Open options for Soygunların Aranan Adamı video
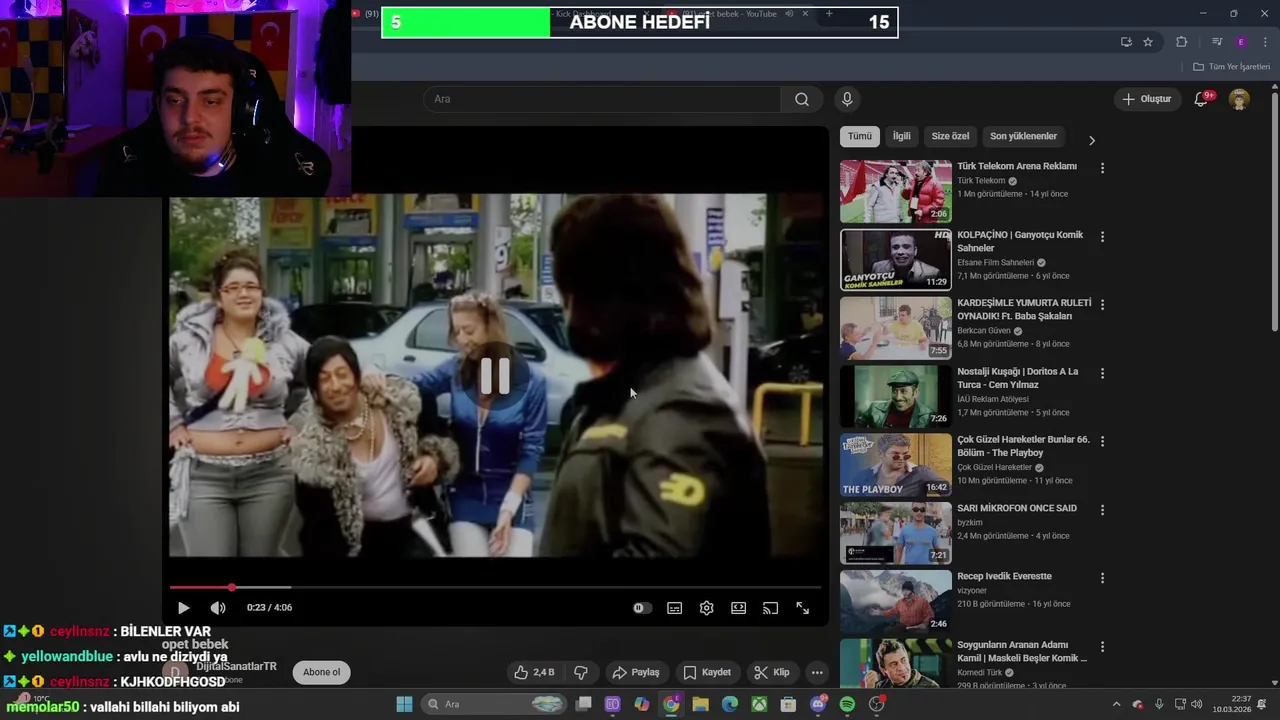Screen dimensions: 1280x720 click(x=1102, y=646)
